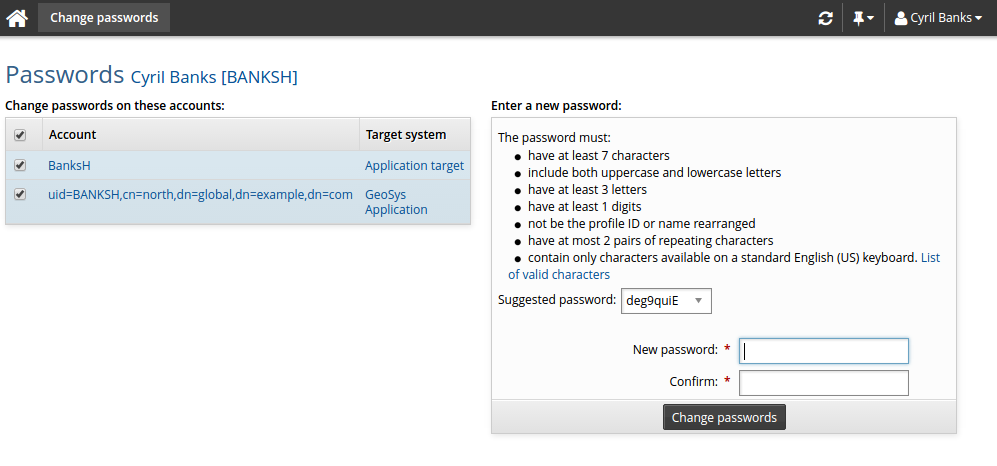The image size is (997, 466).
Task: Sort by the Account column header
Action: coord(73,135)
